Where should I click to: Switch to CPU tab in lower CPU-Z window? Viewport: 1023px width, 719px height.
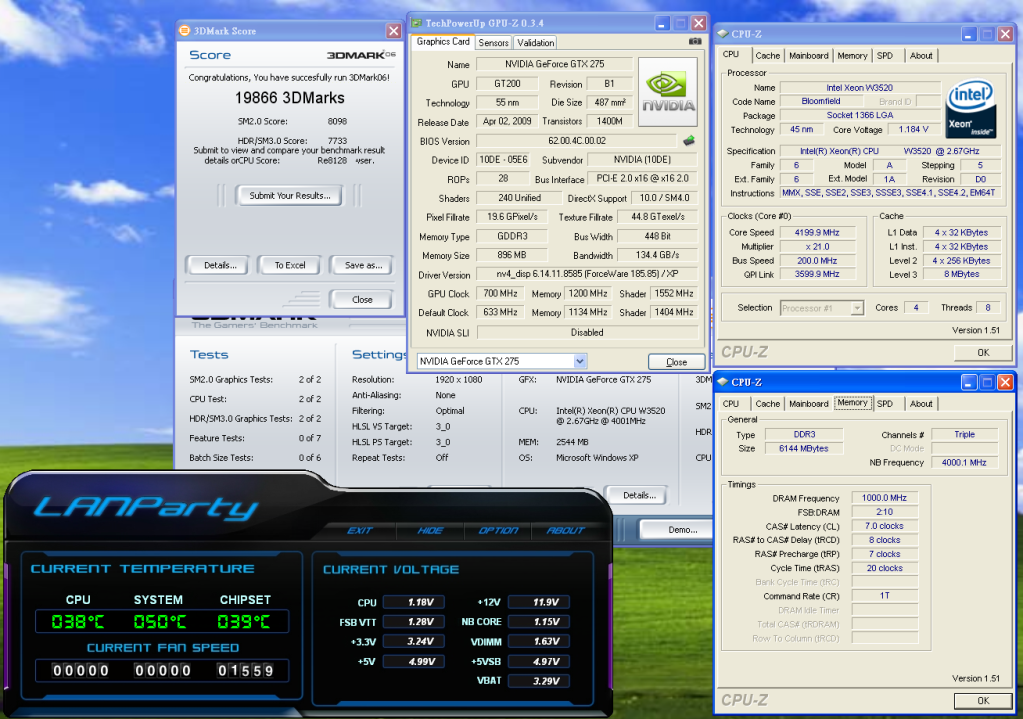tap(731, 404)
